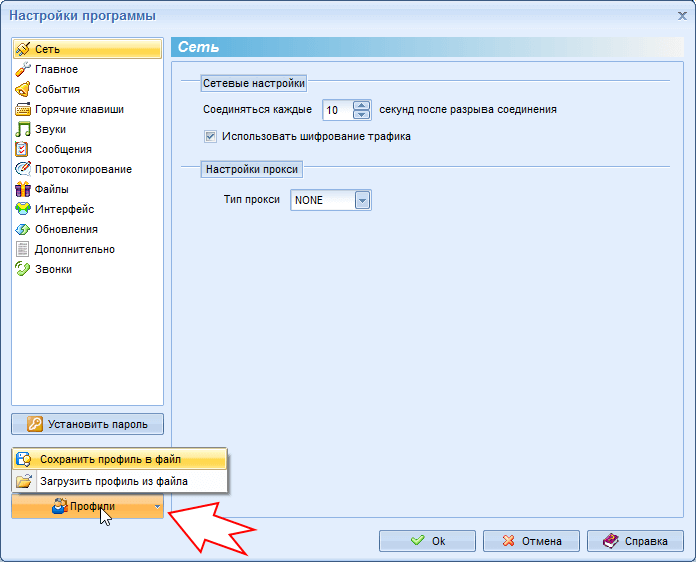
Task: Click the globe icon beside Обновления
Action: point(23,229)
